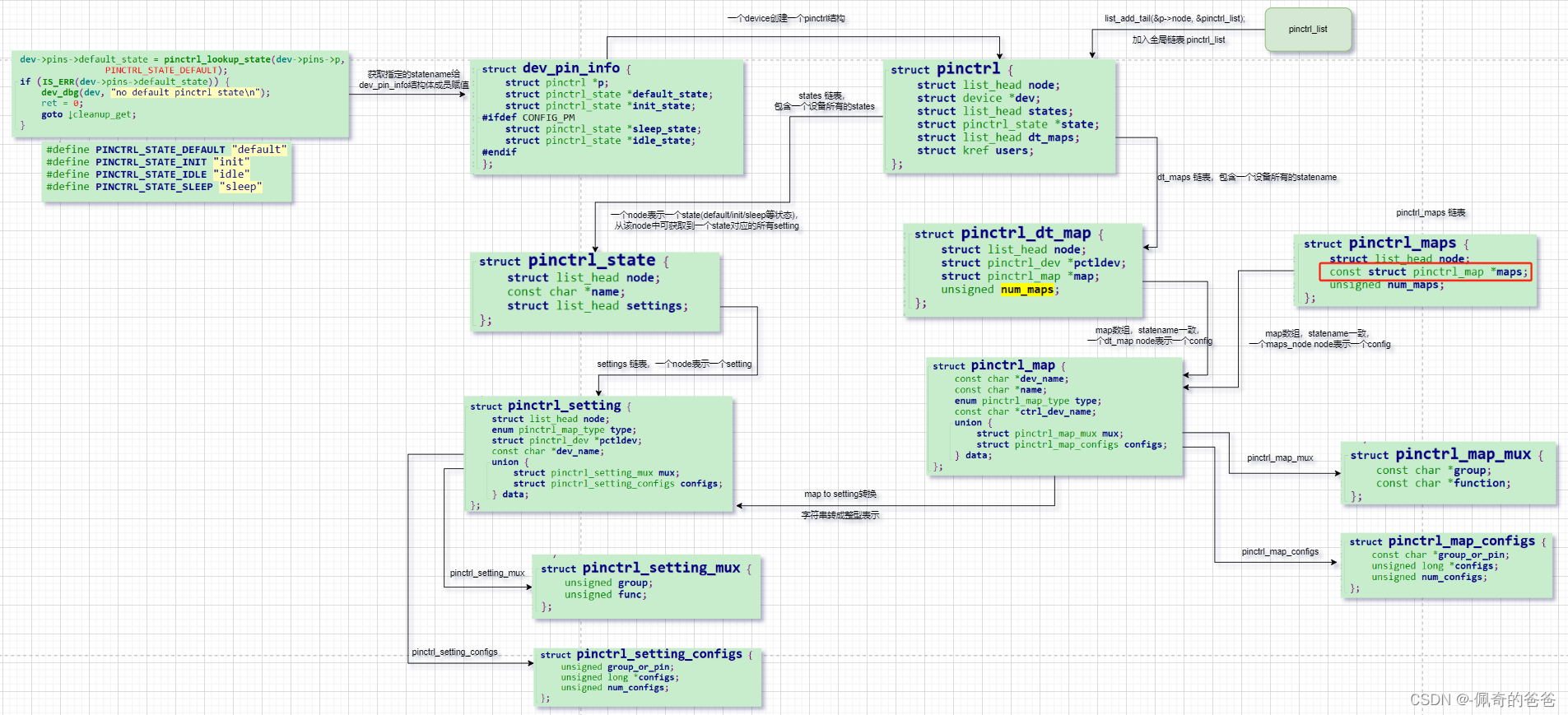Click 'struct list_head states;' line
Image resolution: width=1568 pixels, height=715 pixels.
pyautogui.click(x=995, y=111)
